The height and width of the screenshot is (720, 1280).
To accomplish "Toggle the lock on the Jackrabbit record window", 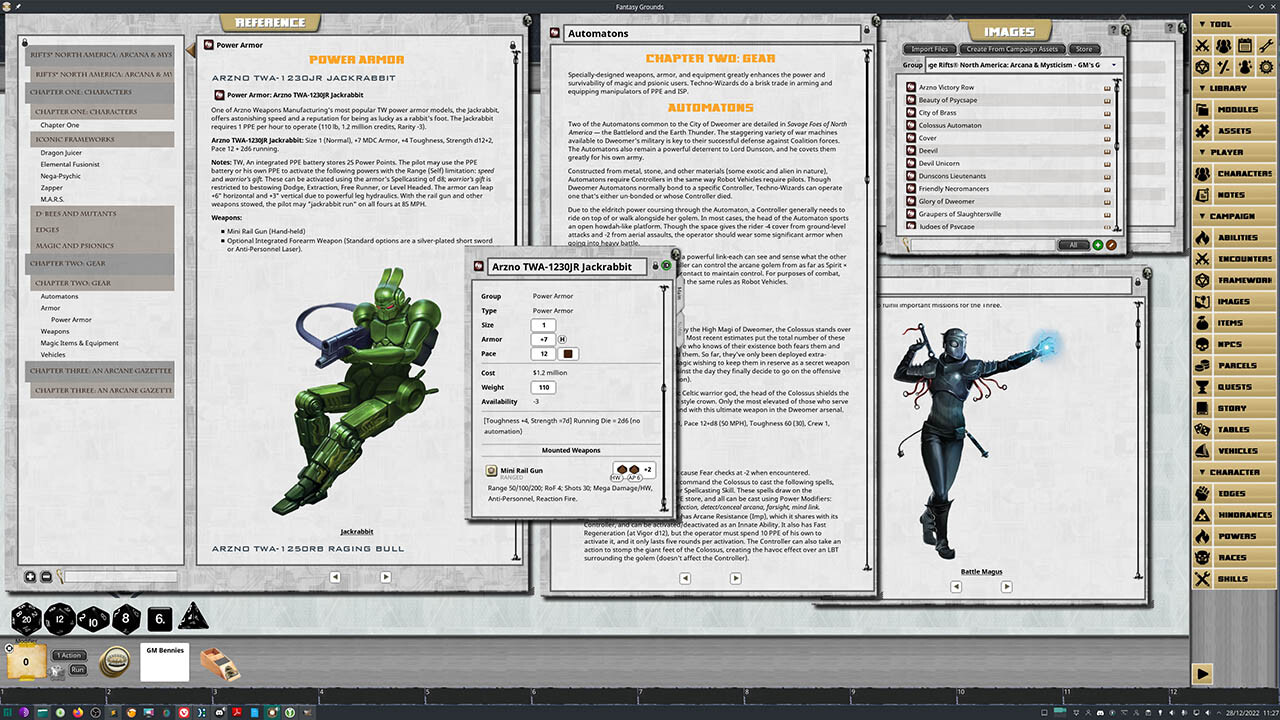I will click(x=655, y=266).
